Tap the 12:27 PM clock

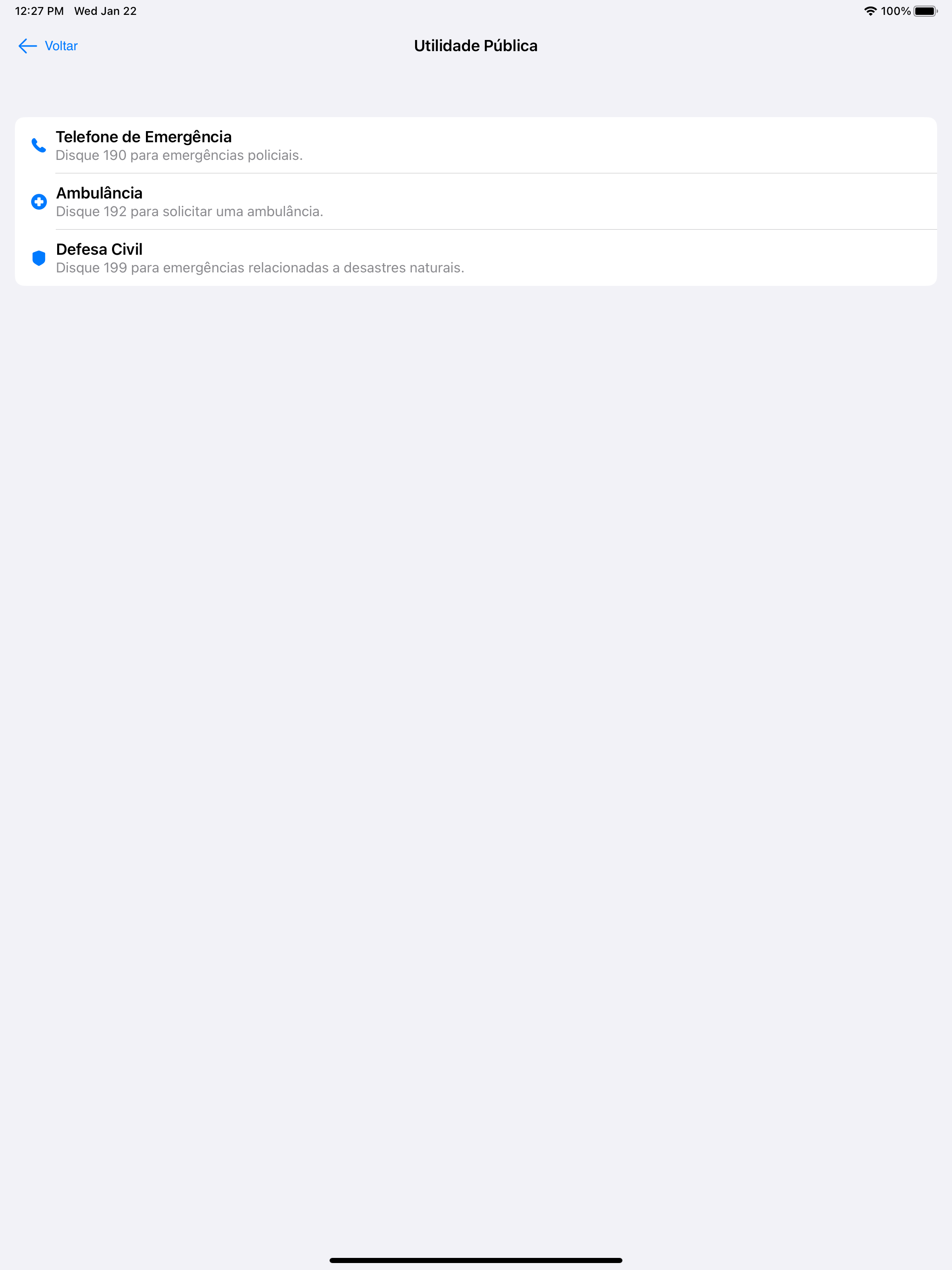(x=39, y=11)
